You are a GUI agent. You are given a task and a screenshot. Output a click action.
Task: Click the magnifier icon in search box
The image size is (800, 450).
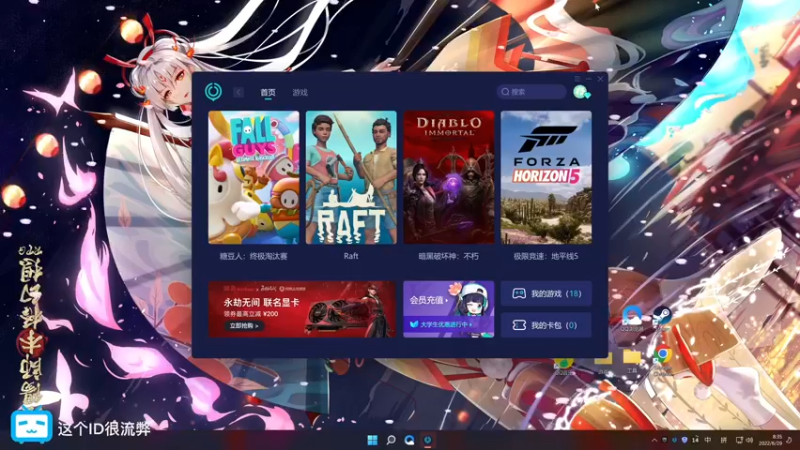(x=505, y=92)
